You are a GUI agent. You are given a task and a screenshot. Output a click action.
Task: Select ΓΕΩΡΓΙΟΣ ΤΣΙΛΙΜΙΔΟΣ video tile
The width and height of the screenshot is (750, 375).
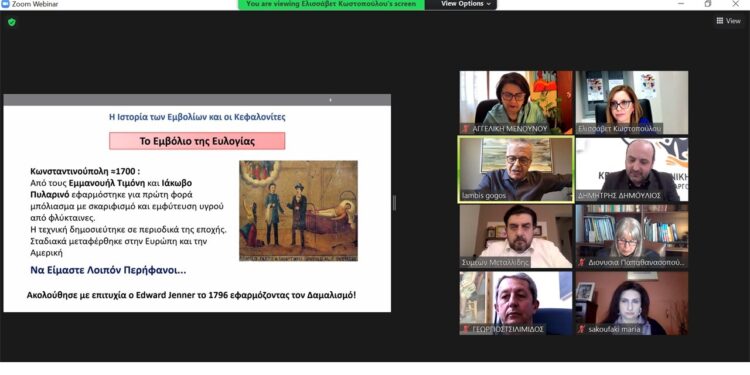516,303
